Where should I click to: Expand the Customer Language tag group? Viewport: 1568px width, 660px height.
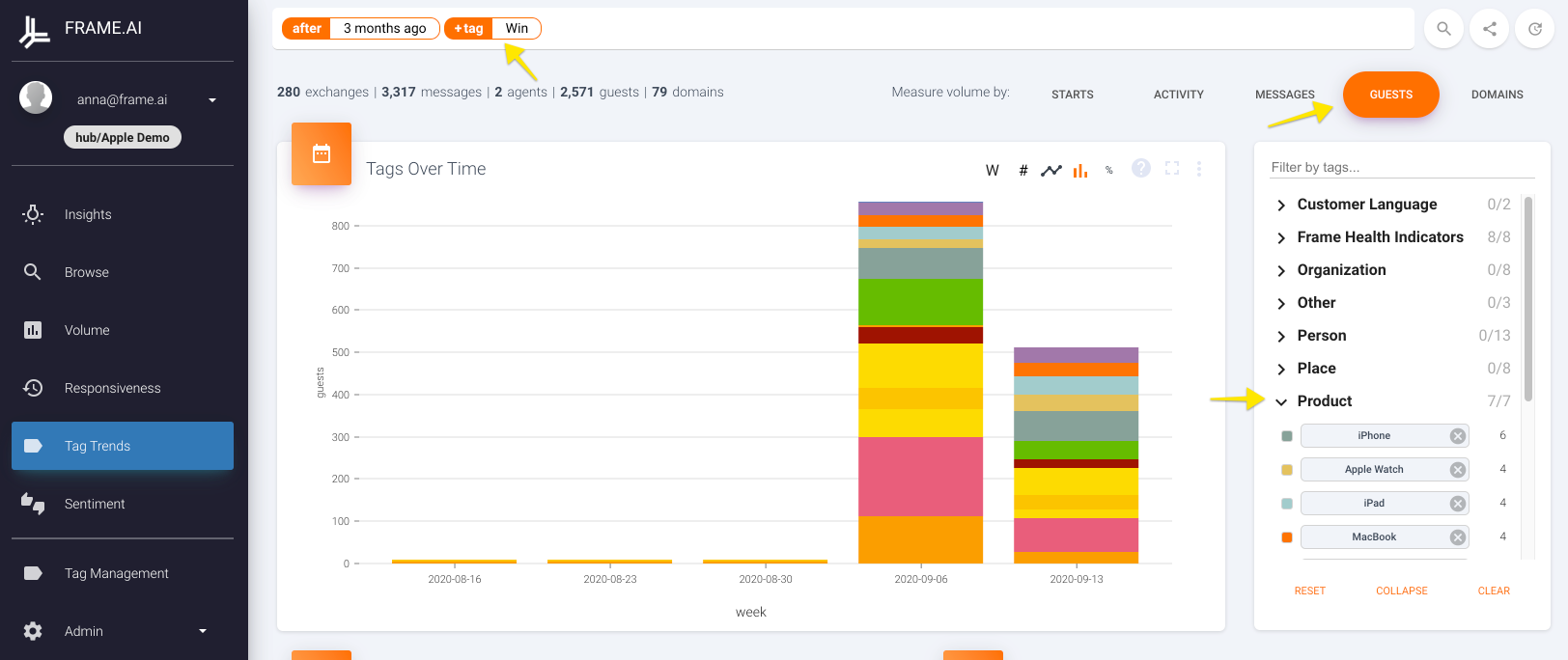coord(1281,206)
